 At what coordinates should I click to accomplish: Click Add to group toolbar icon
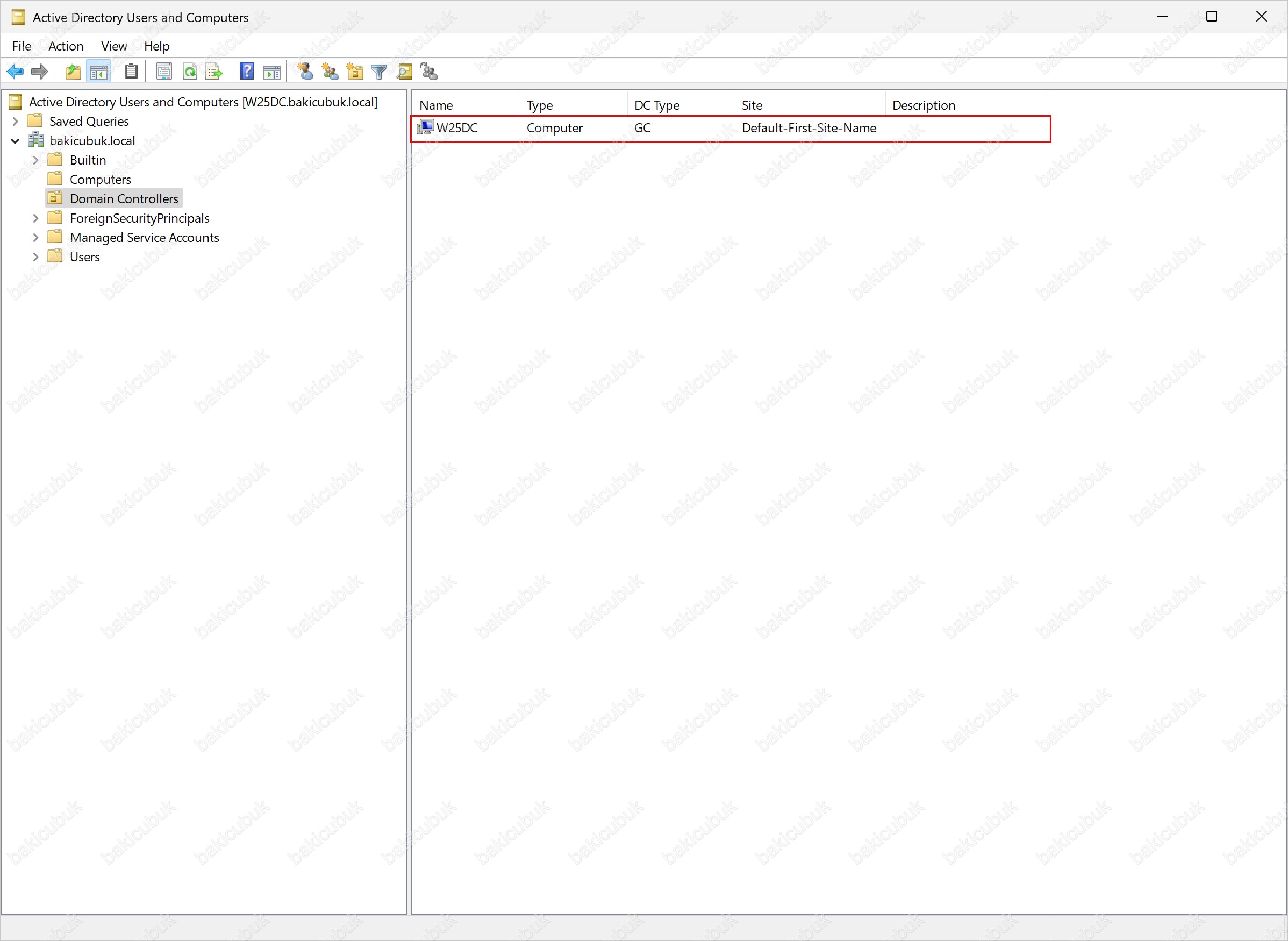point(429,72)
